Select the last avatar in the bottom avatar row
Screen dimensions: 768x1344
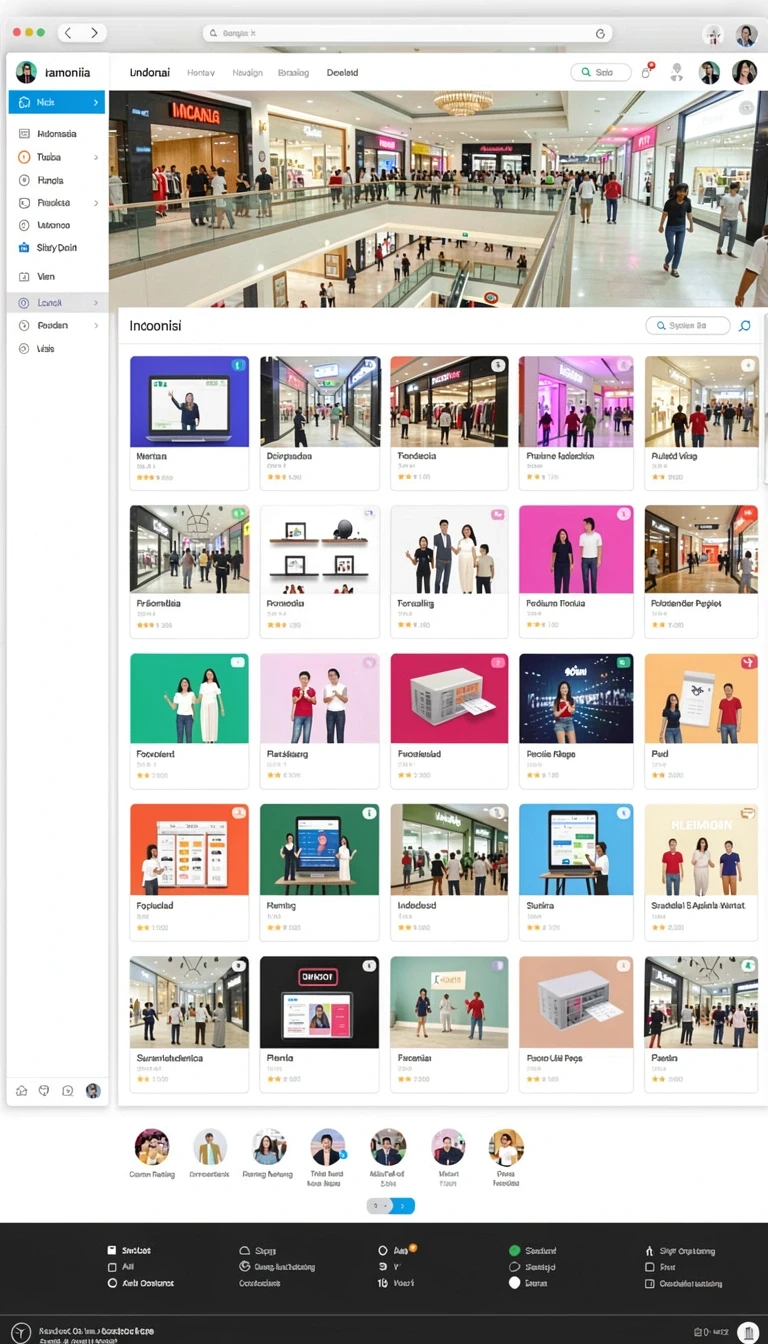click(506, 1147)
